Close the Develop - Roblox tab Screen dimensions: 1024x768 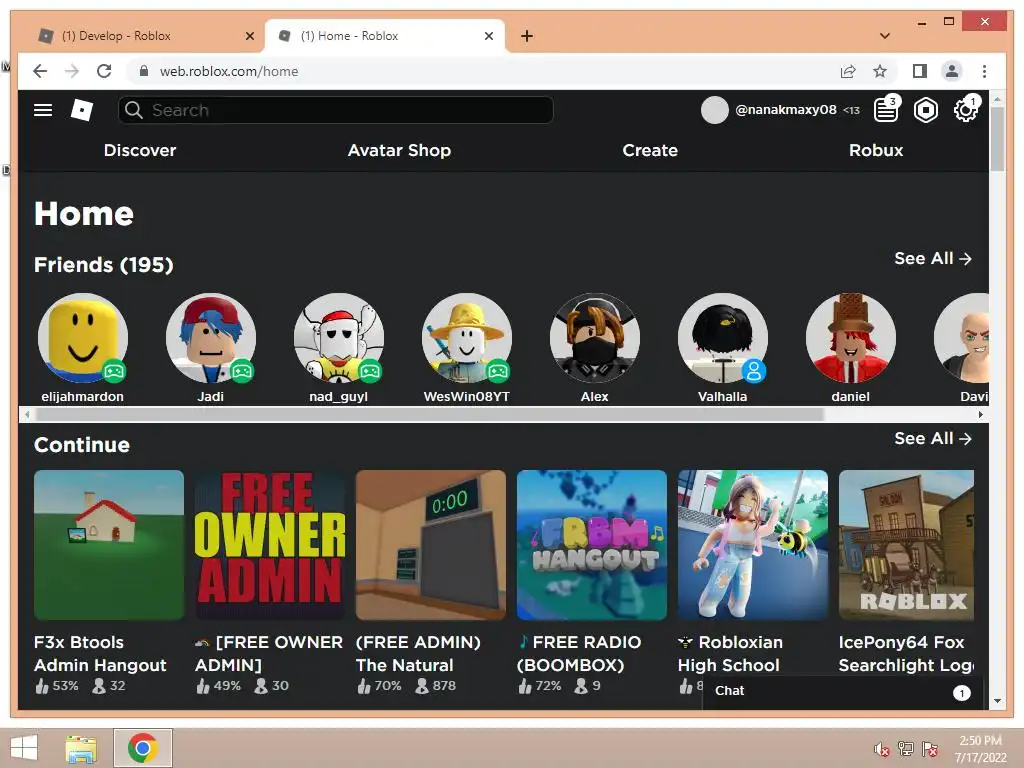pos(249,36)
